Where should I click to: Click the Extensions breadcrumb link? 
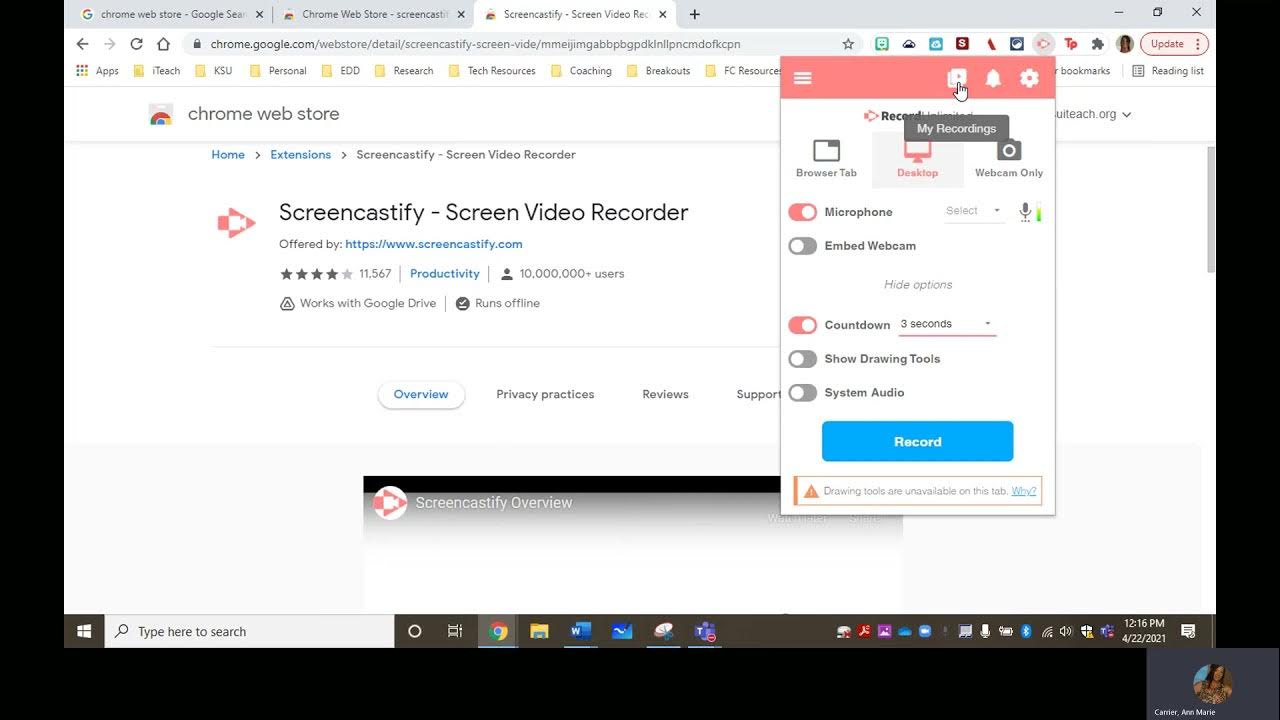300,155
